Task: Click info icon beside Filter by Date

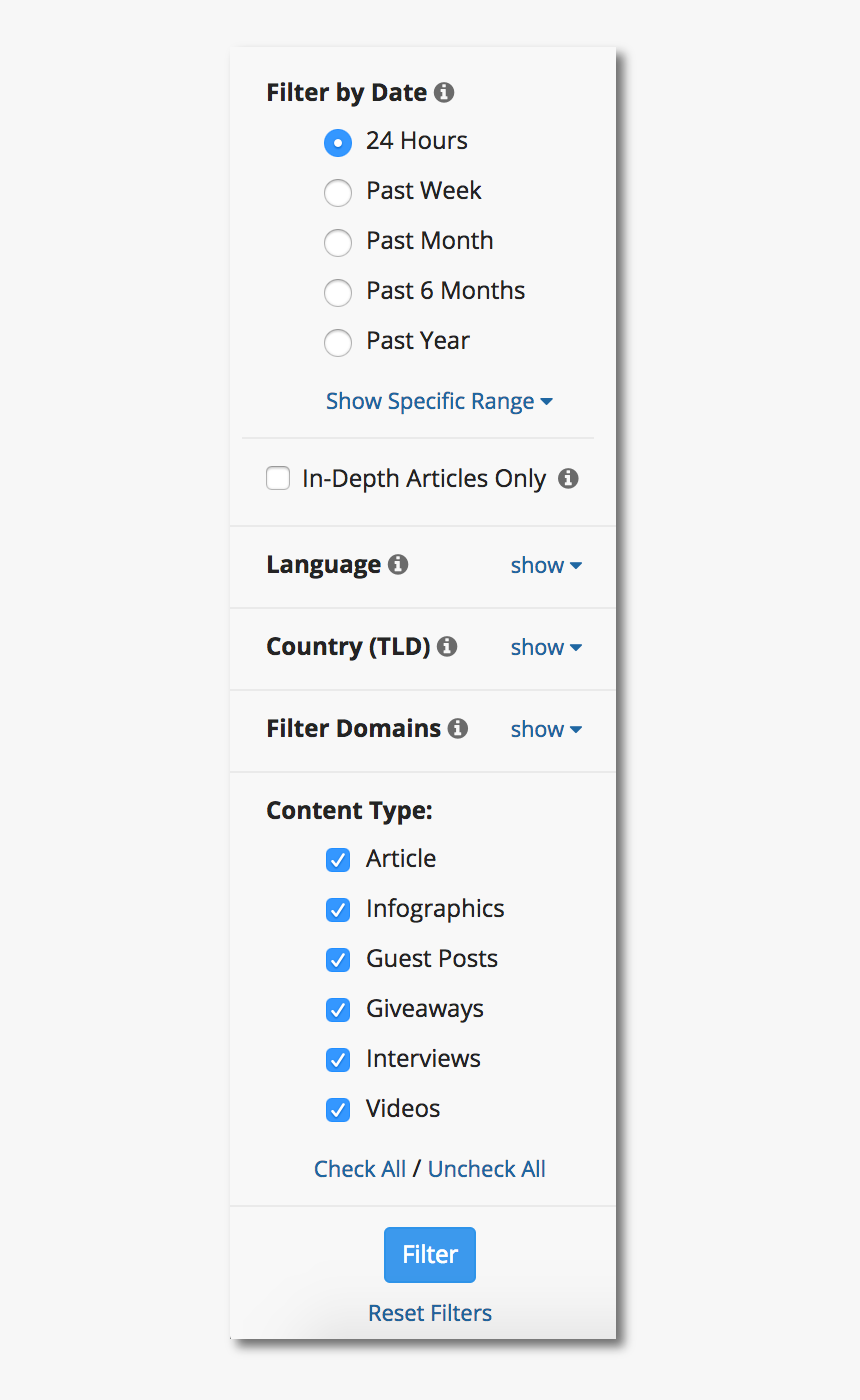Action: (444, 93)
